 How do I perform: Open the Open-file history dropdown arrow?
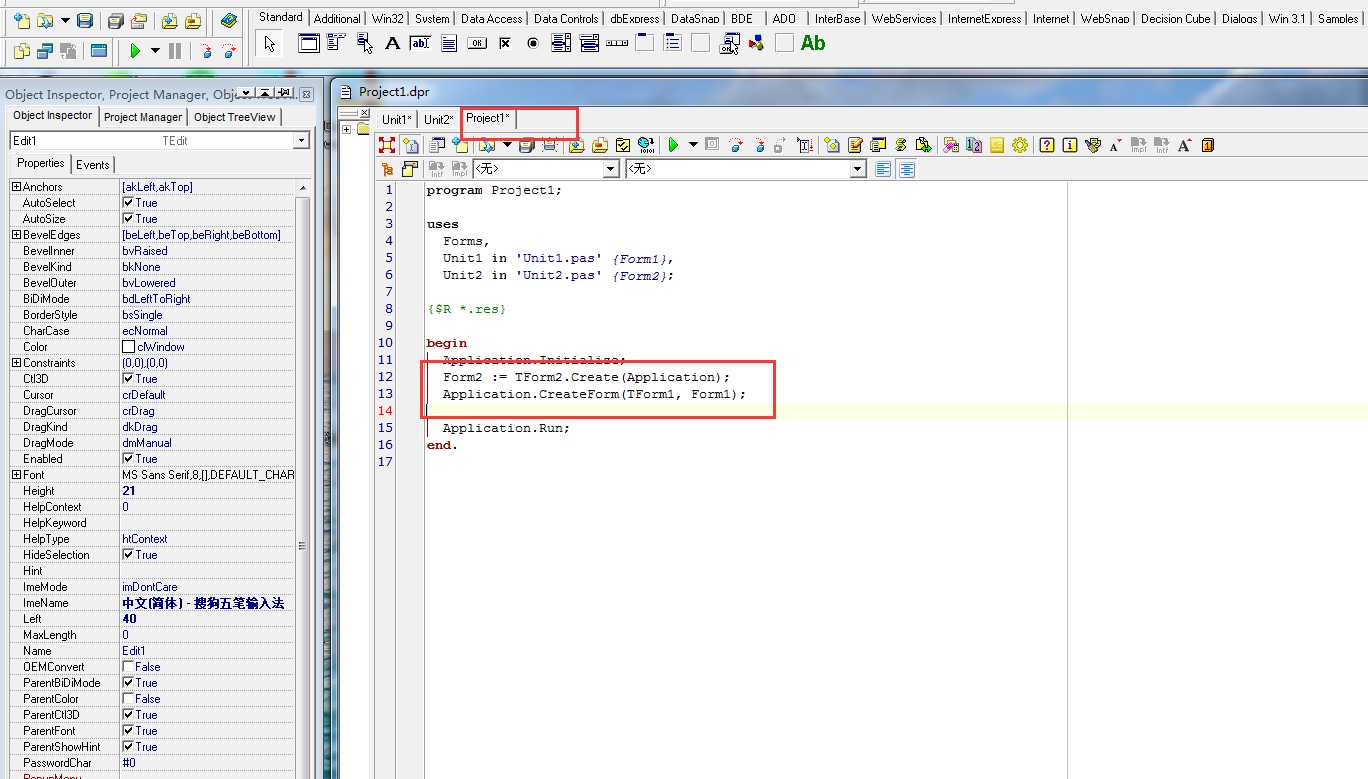65,20
